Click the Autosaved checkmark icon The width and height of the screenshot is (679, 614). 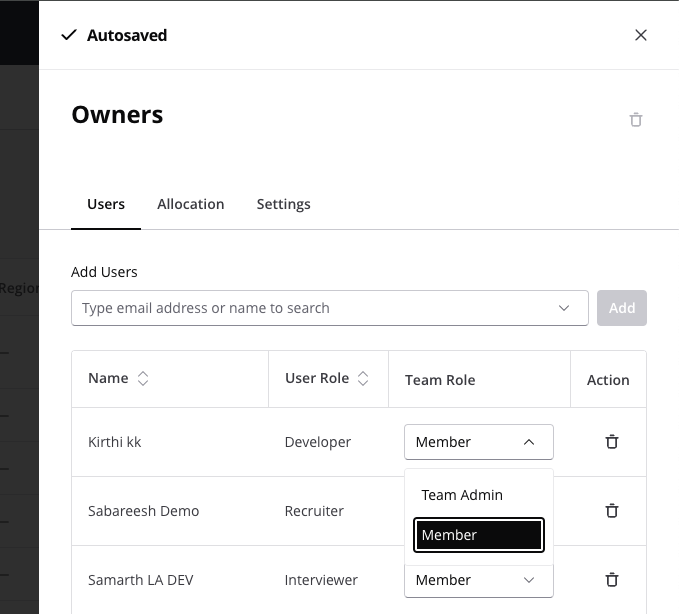[x=69, y=35]
